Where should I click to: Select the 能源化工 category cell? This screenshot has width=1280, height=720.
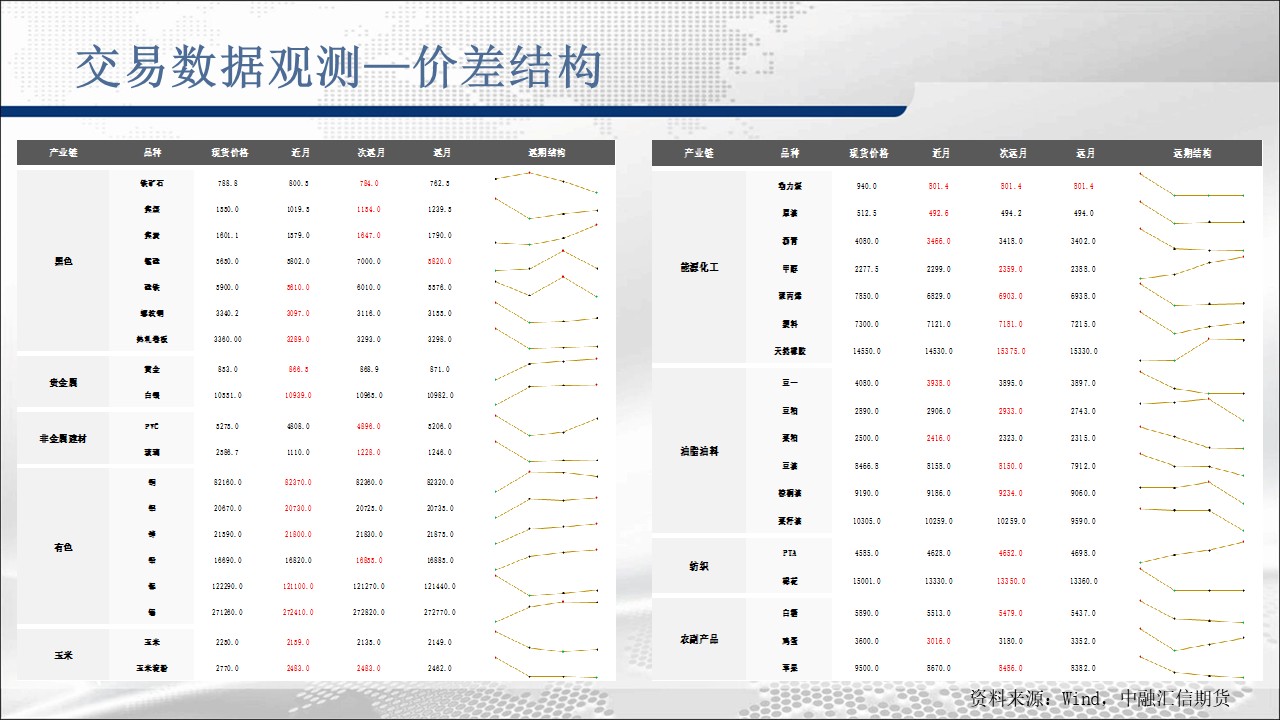[699, 268]
